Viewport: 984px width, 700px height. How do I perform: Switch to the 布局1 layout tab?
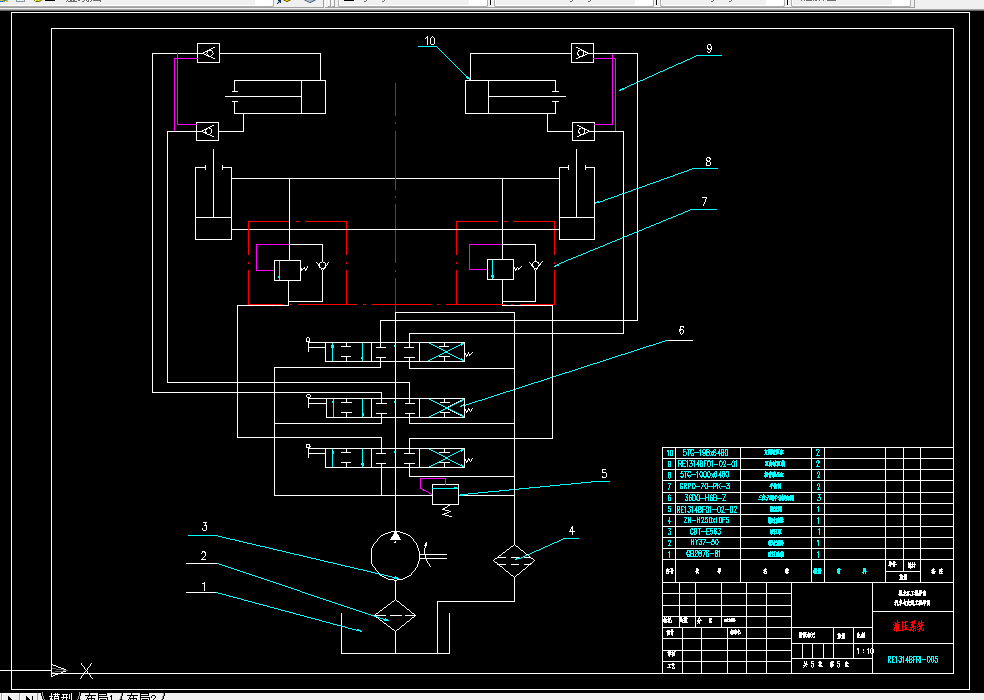coord(101,697)
